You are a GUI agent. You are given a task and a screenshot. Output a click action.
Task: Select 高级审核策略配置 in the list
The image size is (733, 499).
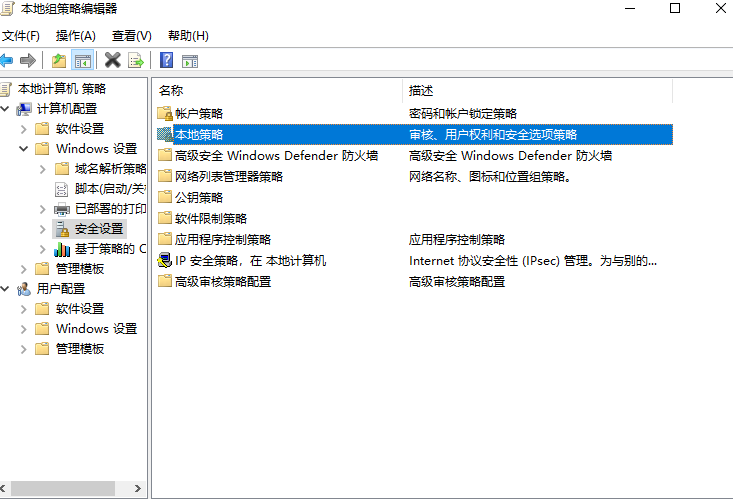tap(222, 282)
